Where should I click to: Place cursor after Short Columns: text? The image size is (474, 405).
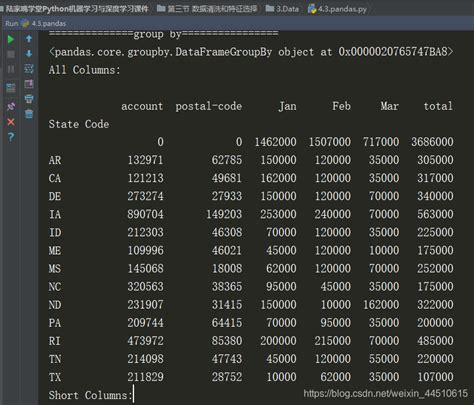[133, 395]
